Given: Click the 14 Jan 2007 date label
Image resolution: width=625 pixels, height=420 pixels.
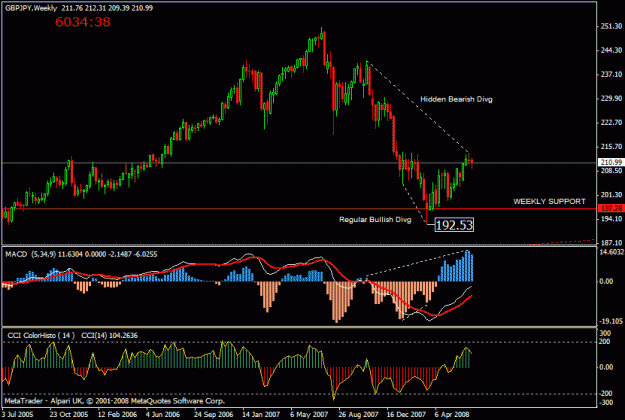Looking at the screenshot, I should coord(261,414).
